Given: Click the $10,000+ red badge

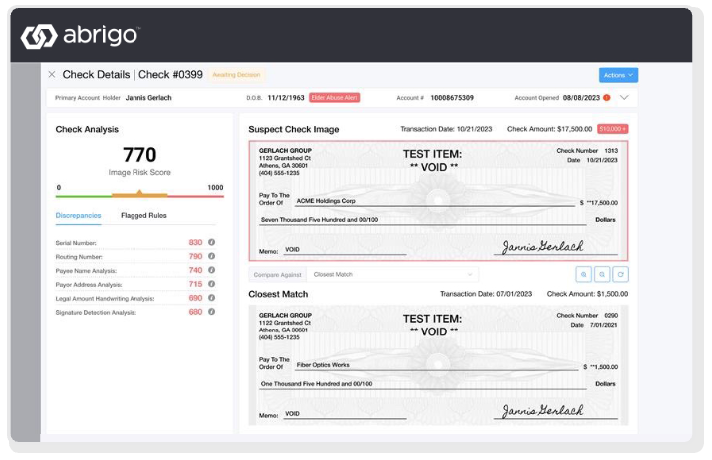Looking at the screenshot, I should click(613, 129).
